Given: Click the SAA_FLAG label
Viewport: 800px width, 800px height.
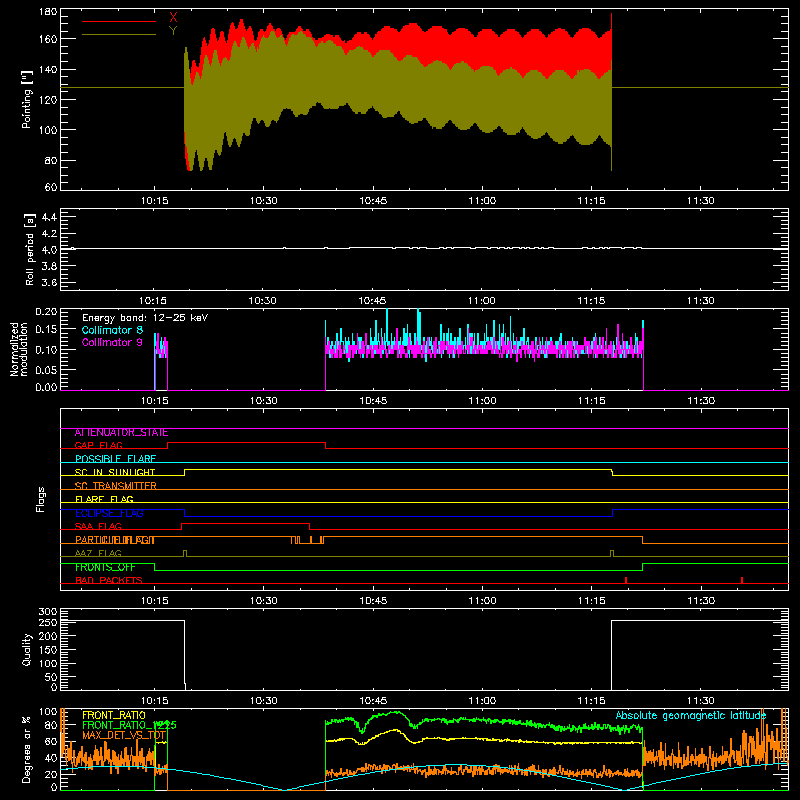Looking at the screenshot, I should point(98,526).
